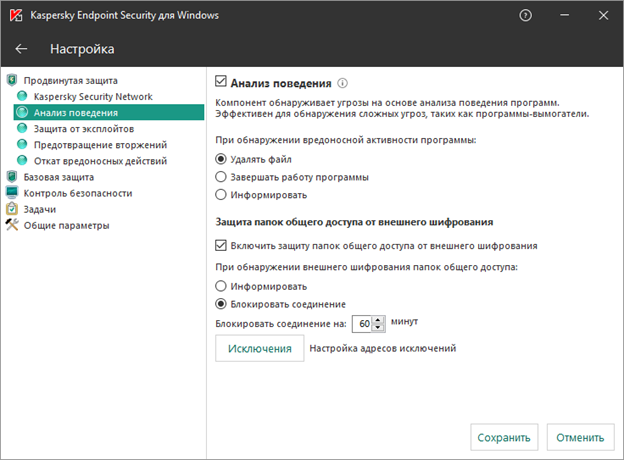
Task: Click the Исключения button
Action: (x=260, y=348)
